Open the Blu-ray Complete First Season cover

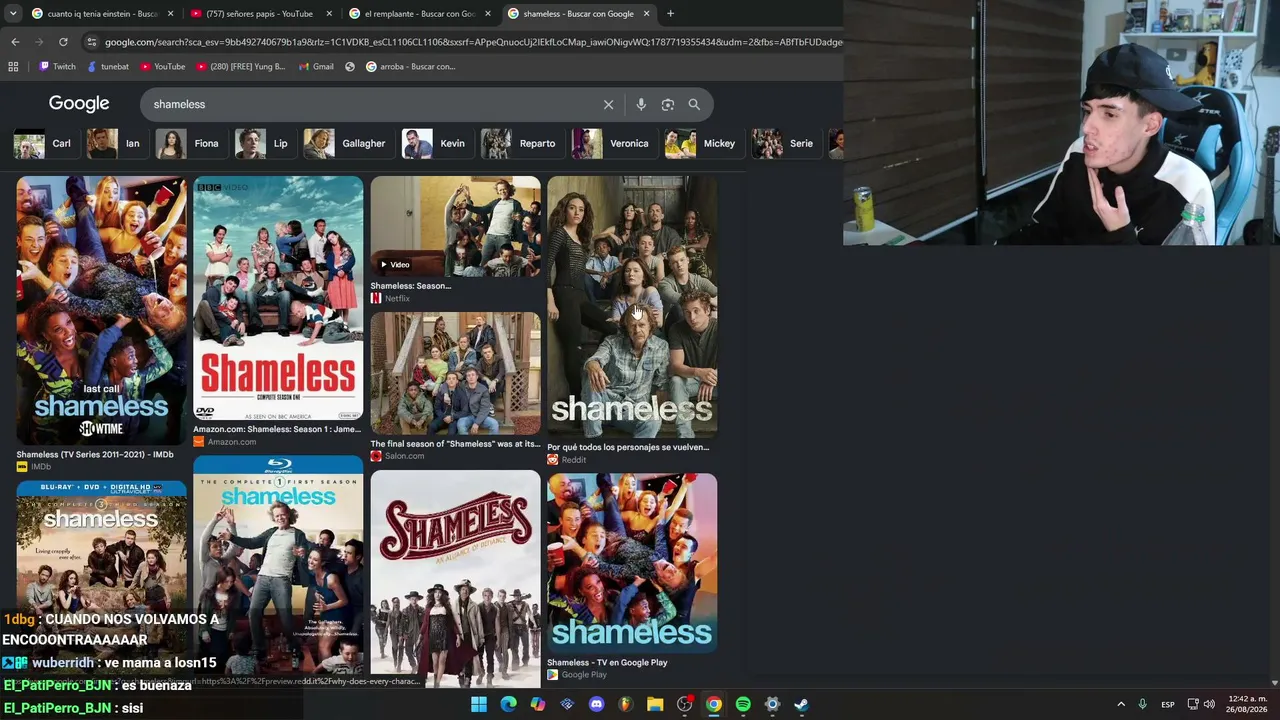278,565
